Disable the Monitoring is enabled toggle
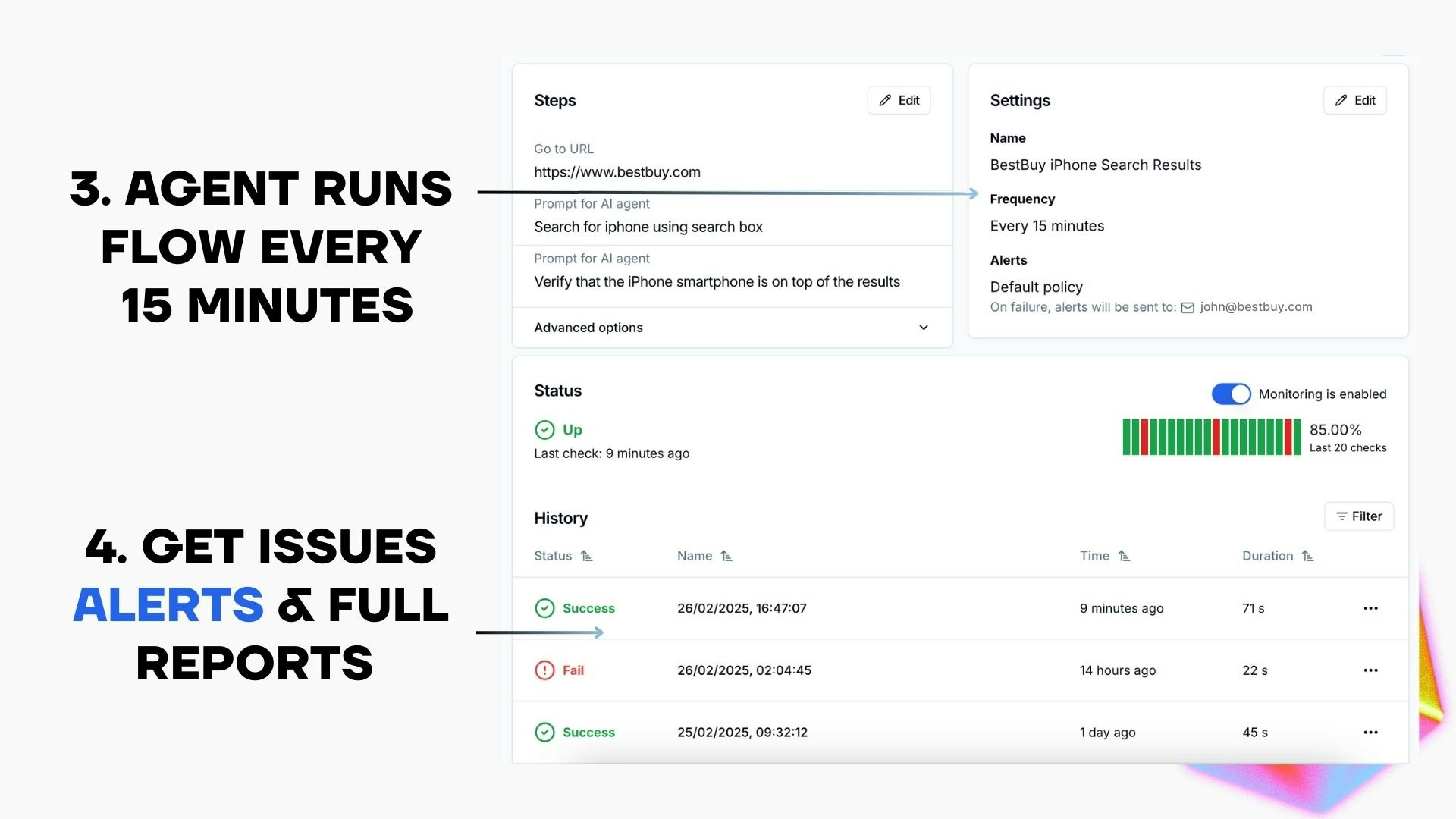 click(x=1231, y=394)
